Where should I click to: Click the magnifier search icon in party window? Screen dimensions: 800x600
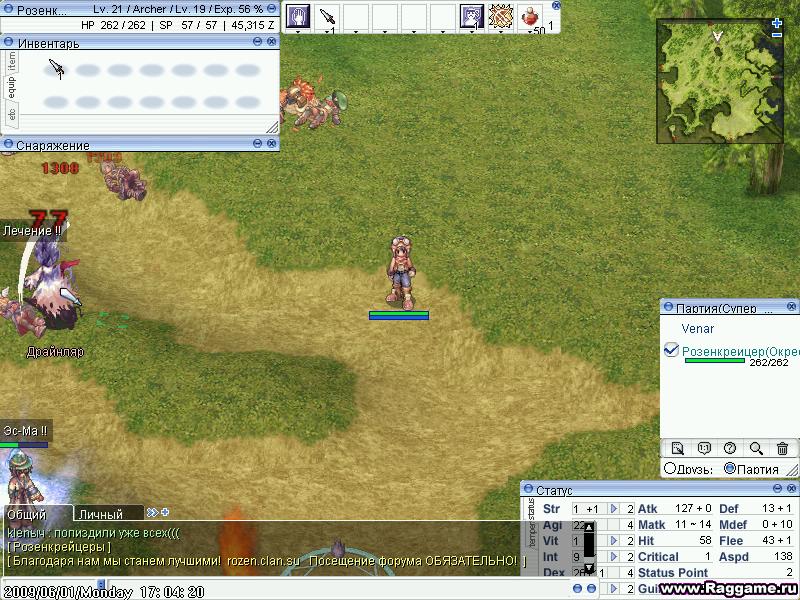[x=756, y=448]
